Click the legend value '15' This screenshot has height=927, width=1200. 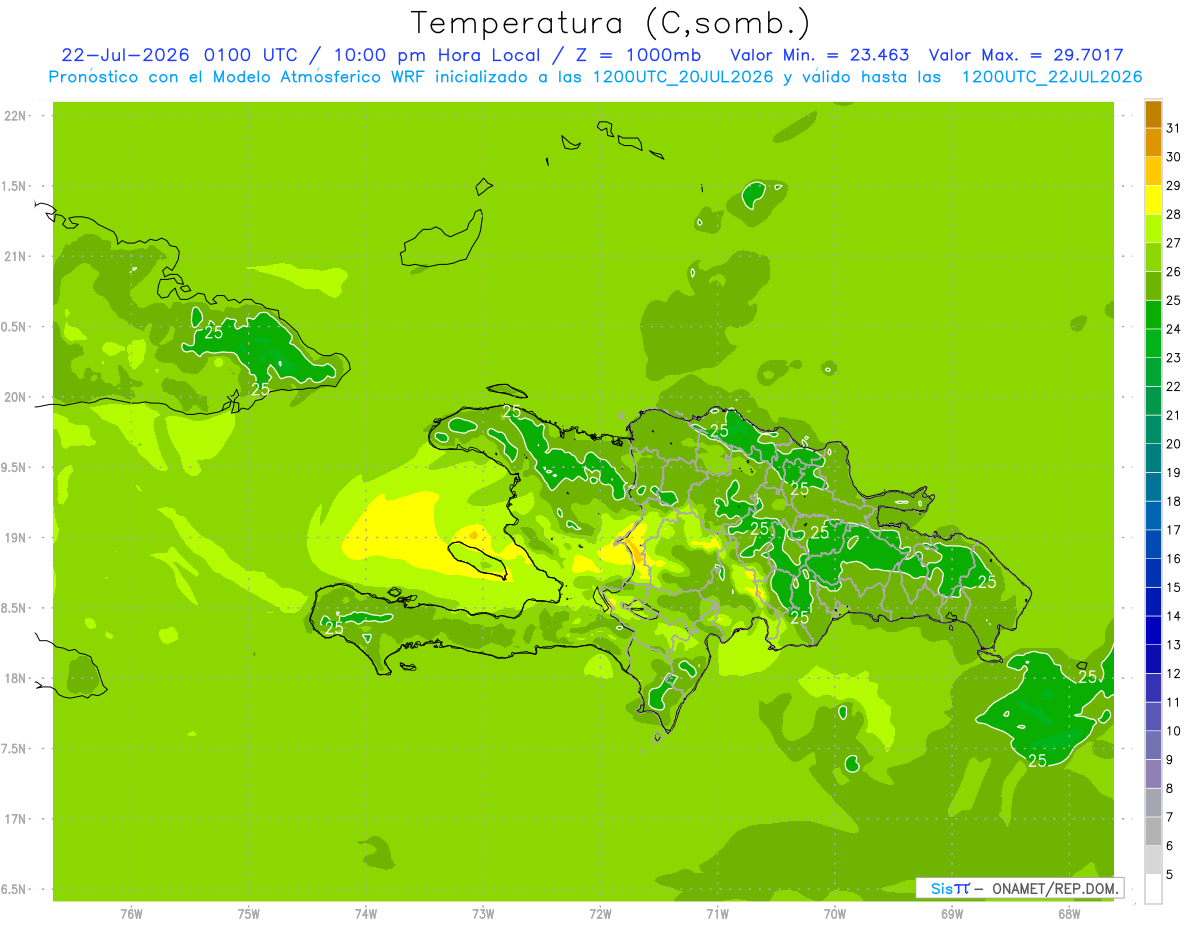tap(1174, 587)
